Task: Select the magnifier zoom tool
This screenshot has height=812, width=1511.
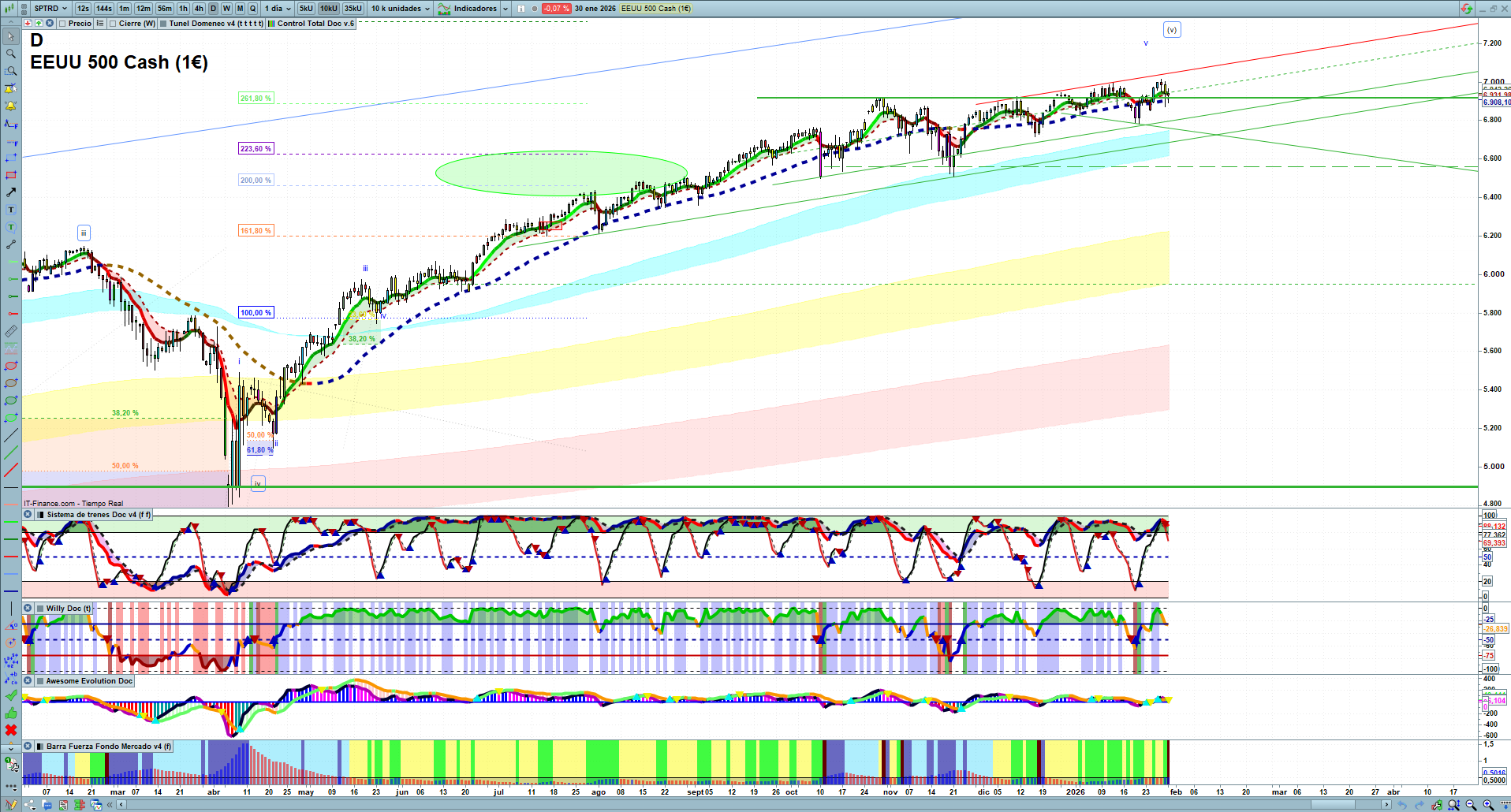Action: click(11, 54)
